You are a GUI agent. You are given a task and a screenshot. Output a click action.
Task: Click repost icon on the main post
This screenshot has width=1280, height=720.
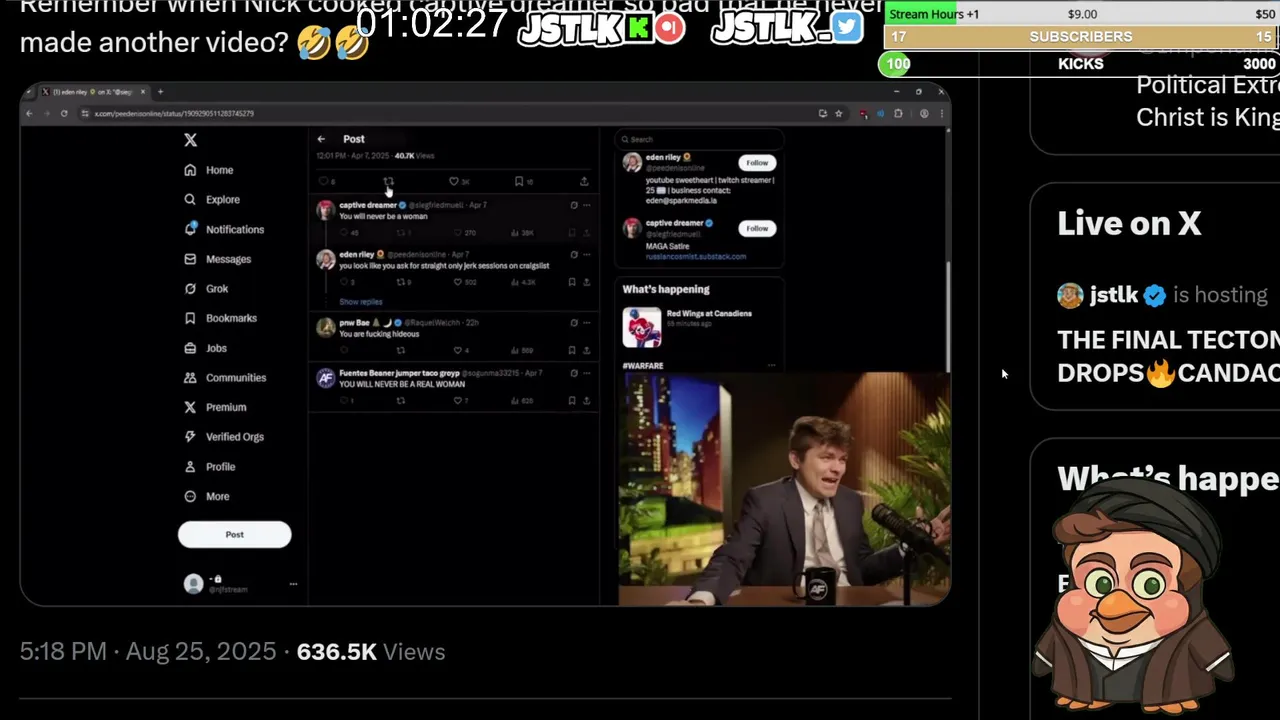pos(388,181)
